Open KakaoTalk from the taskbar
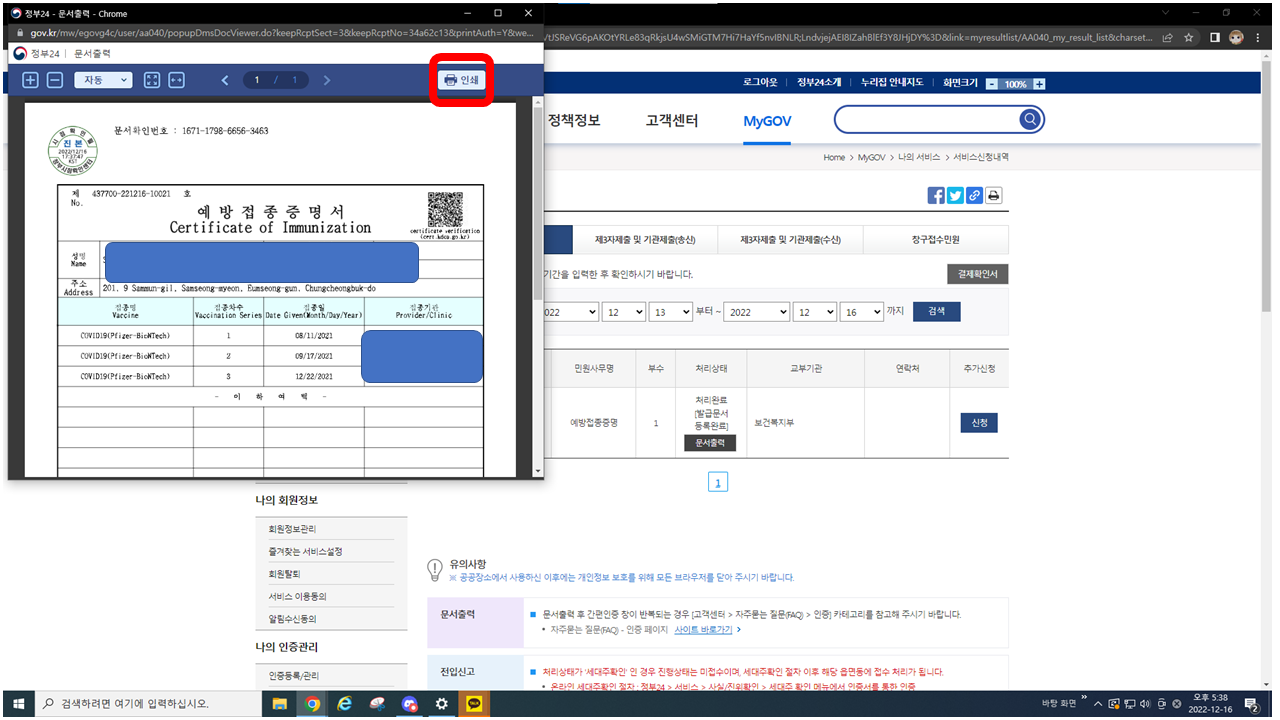Viewport: 1280px width, 720px height. [x=473, y=704]
